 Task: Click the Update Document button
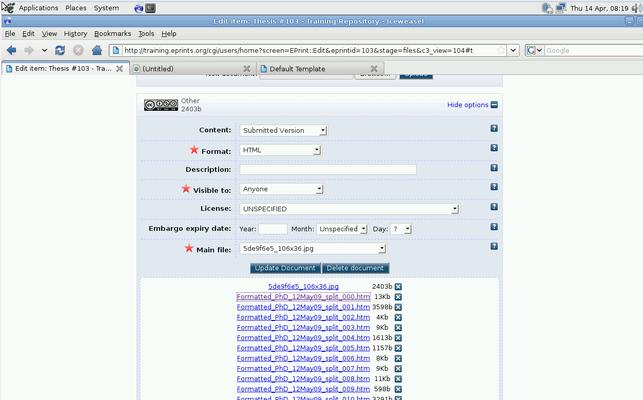(285, 268)
